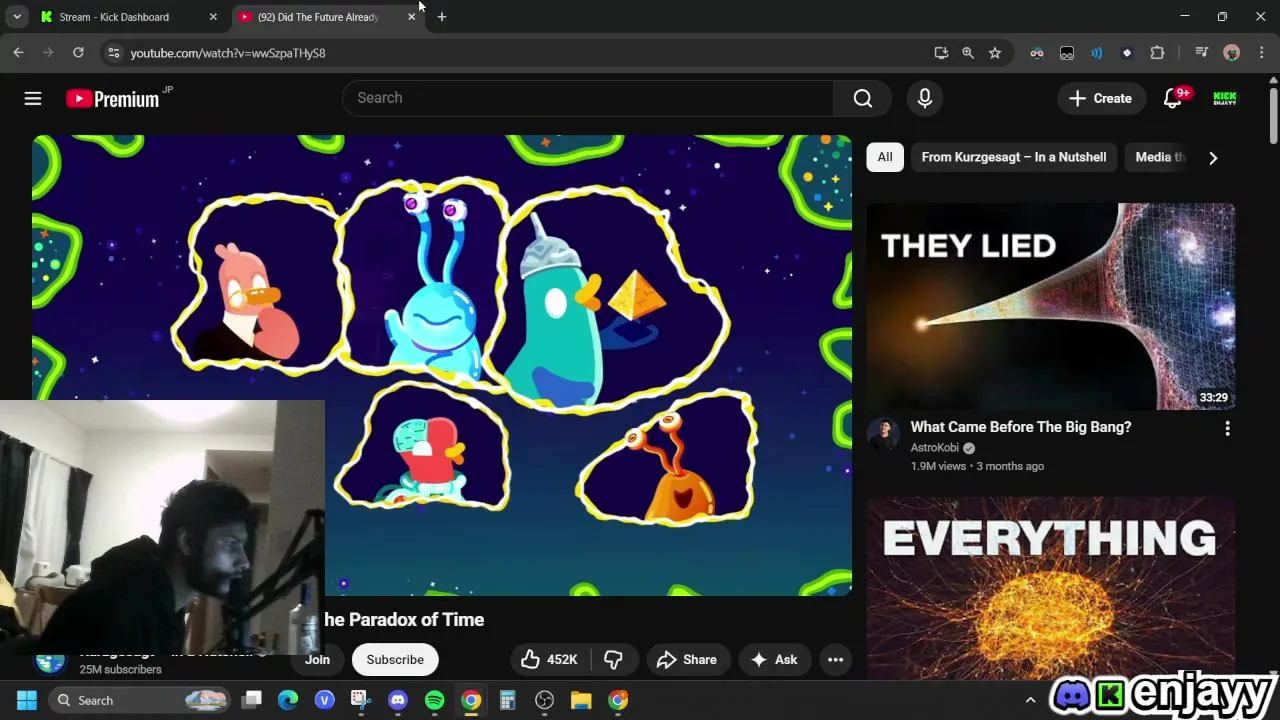Screen dimensions: 1280x720
Task: Open media controls in Chrome toolbar
Action: click(1202, 53)
